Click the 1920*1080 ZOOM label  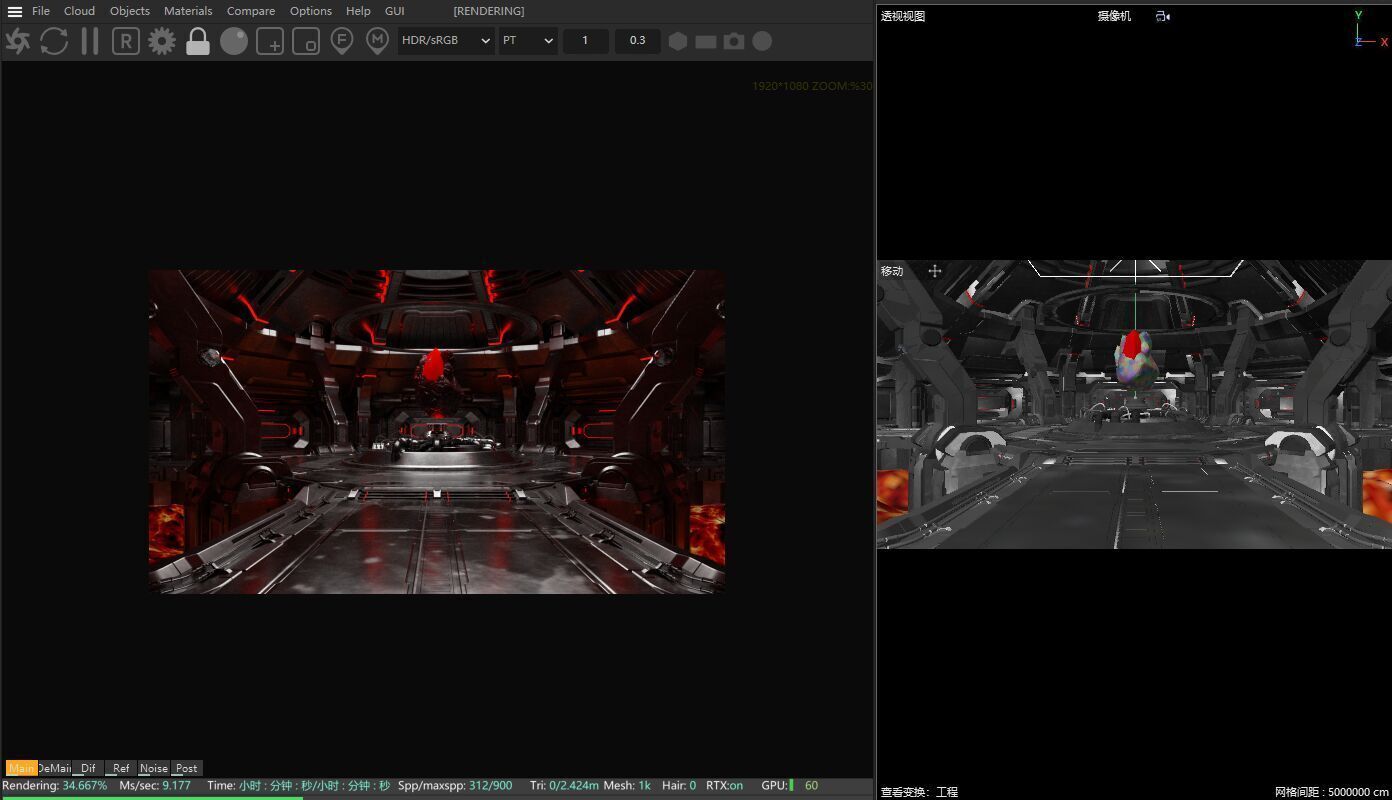(x=812, y=86)
